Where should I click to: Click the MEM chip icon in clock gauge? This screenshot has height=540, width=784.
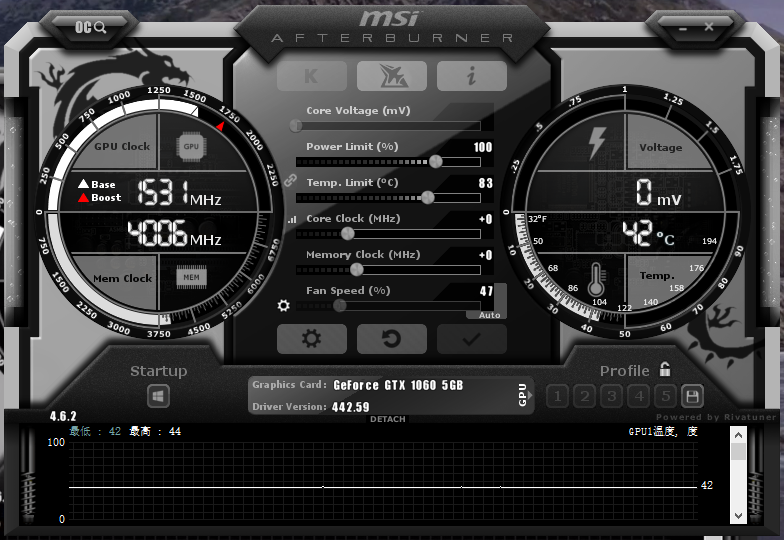(x=191, y=277)
